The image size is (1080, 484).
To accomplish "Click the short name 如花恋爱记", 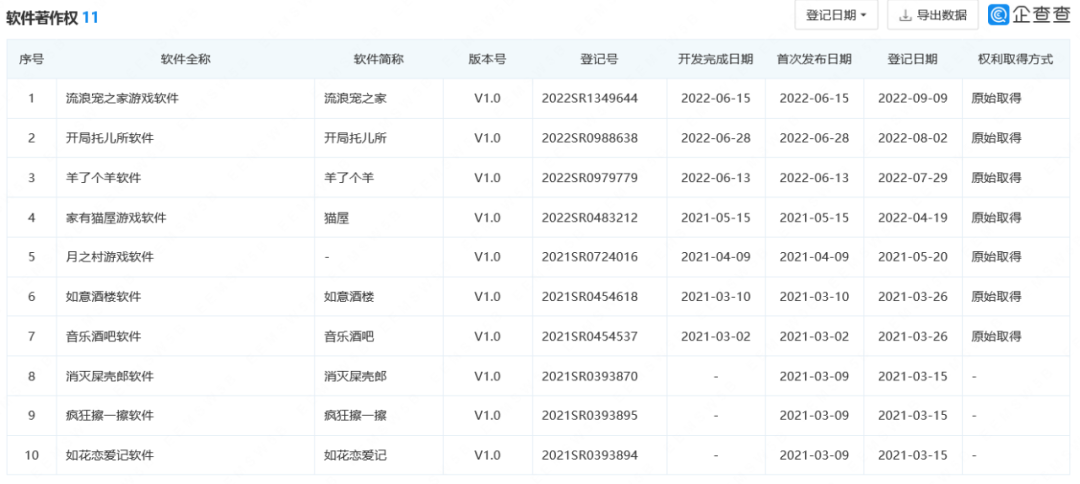I will coord(355,456).
